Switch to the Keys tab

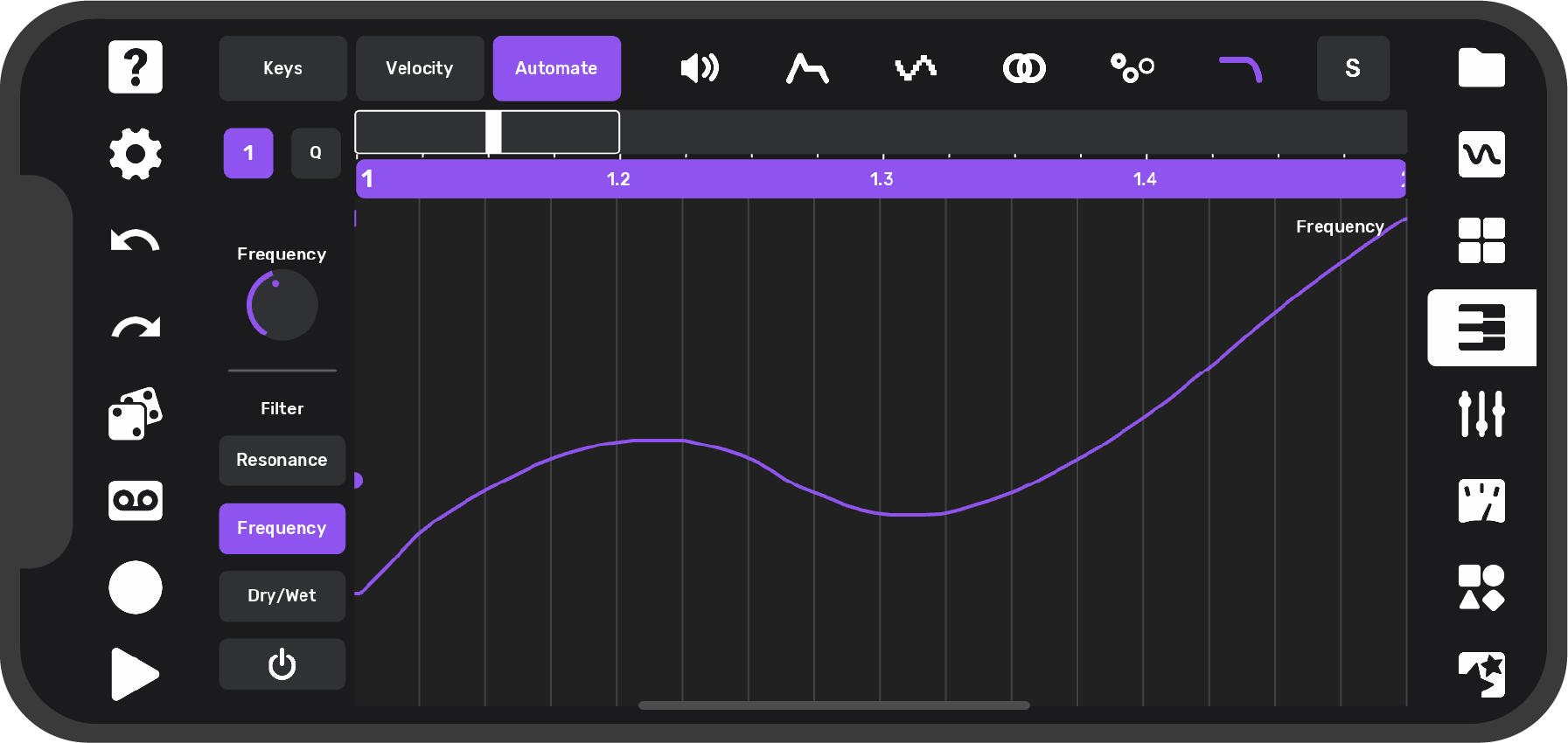click(x=282, y=68)
